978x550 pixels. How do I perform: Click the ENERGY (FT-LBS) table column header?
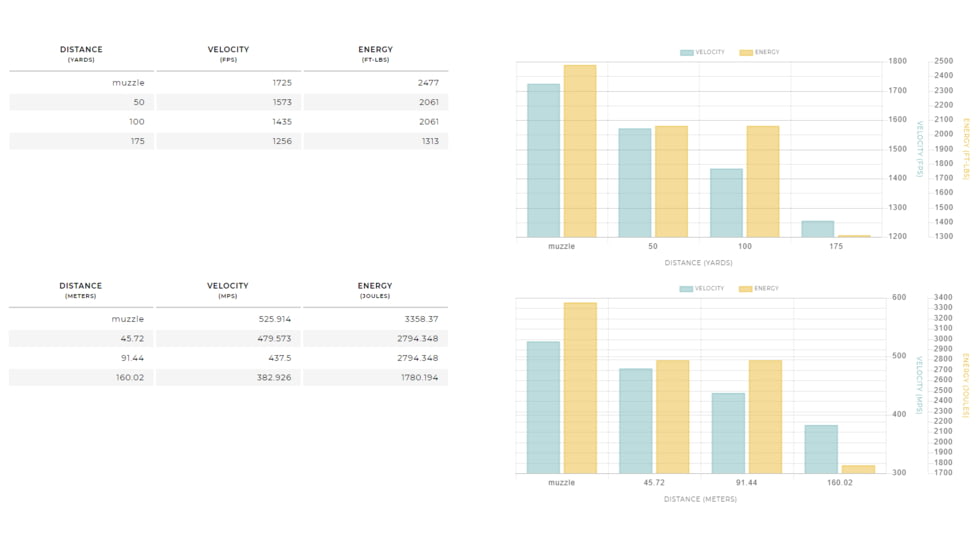pyautogui.click(x=375, y=54)
